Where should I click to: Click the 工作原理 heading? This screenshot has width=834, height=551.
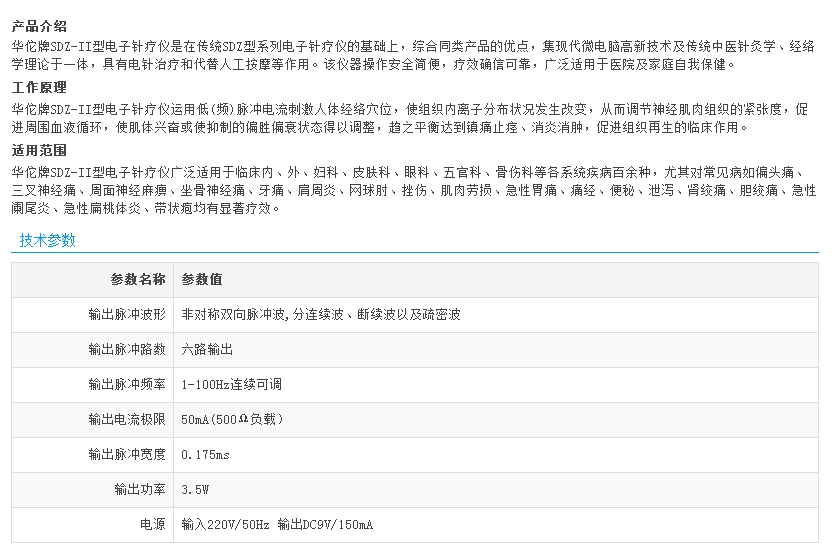39,88
